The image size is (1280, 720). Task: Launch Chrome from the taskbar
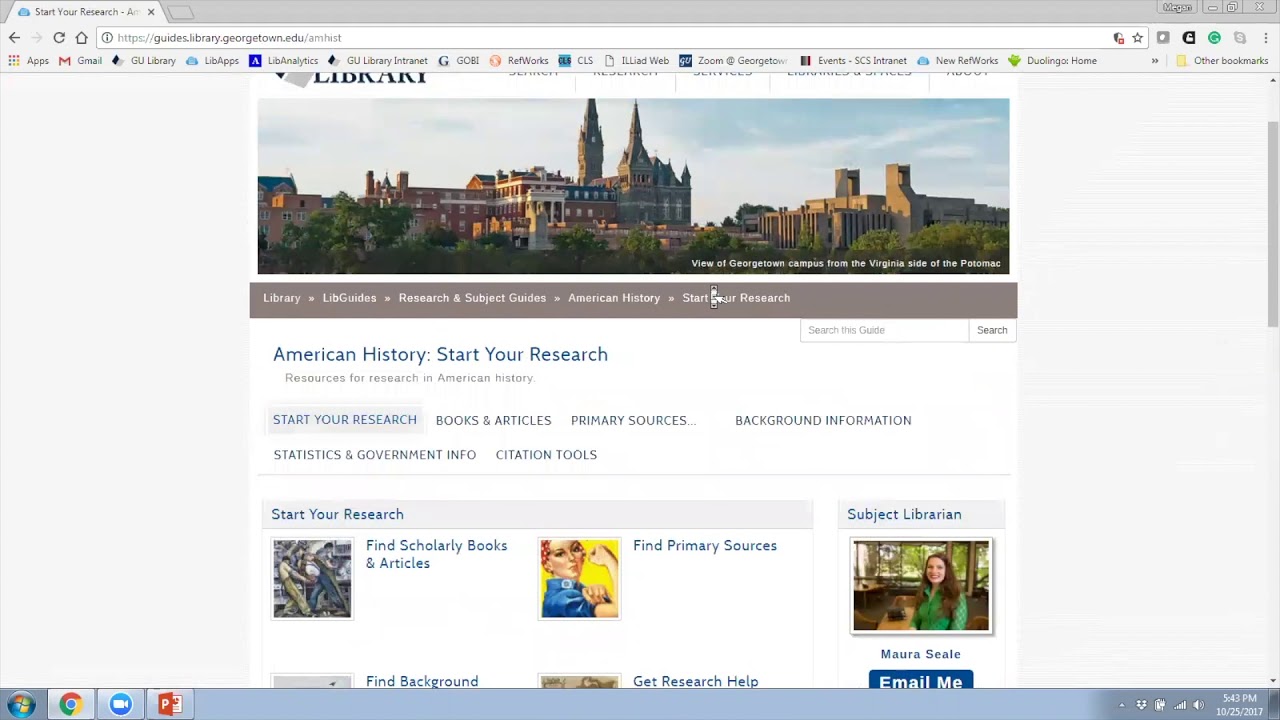[70, 704]
